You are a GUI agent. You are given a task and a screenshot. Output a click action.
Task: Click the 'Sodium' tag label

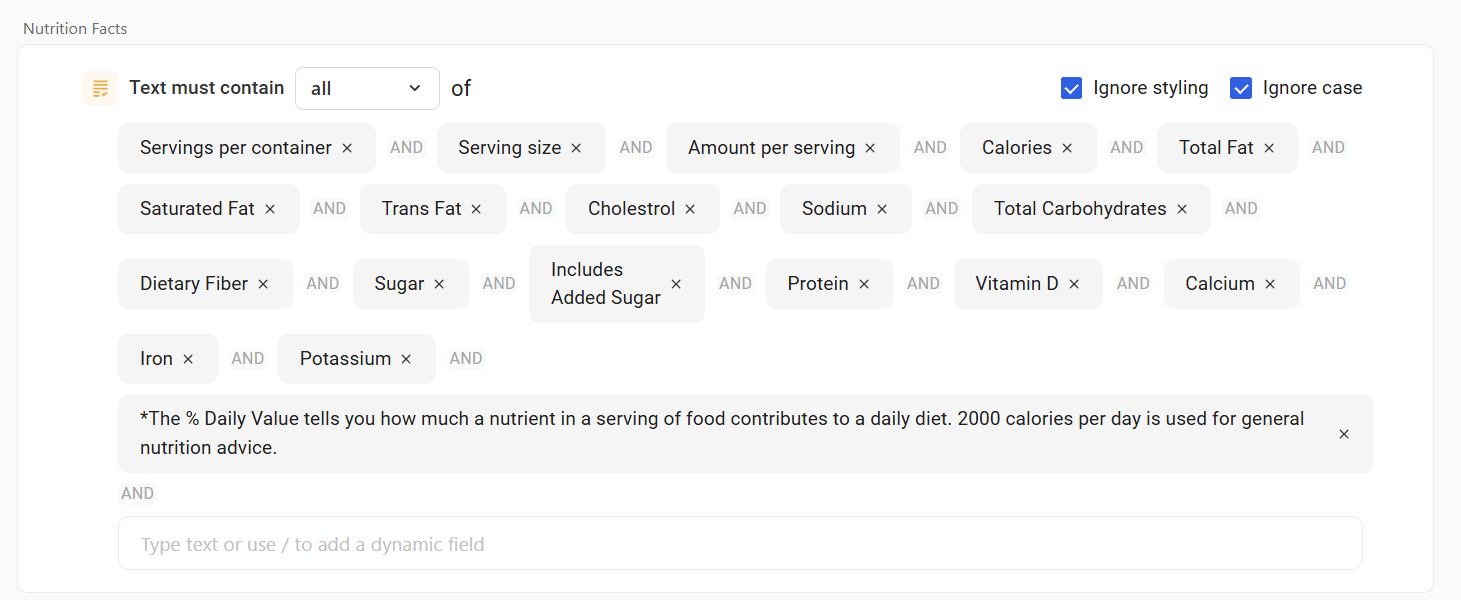click(x=833, y=209)
